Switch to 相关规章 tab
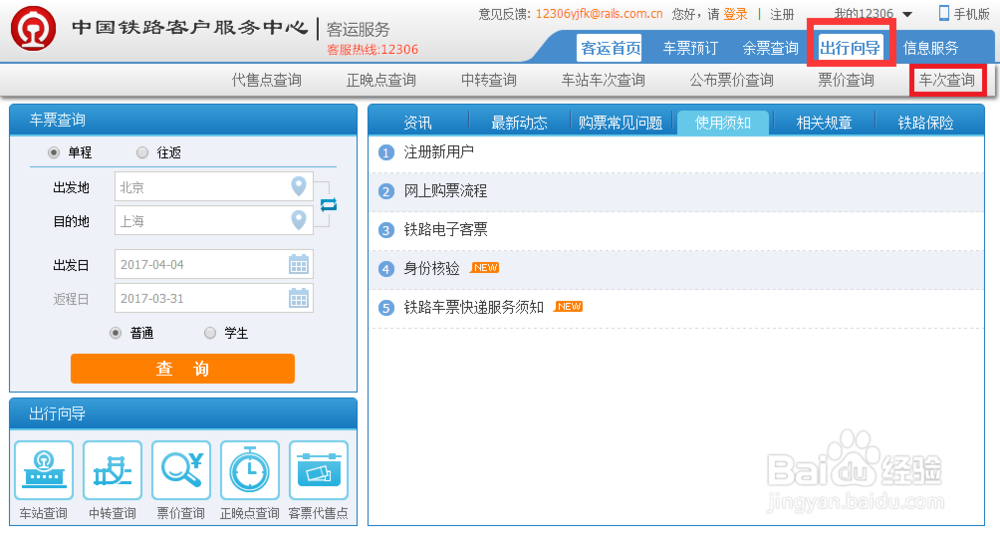The width and height of the screenshot is (1000, 536). [x=824, y=123]
